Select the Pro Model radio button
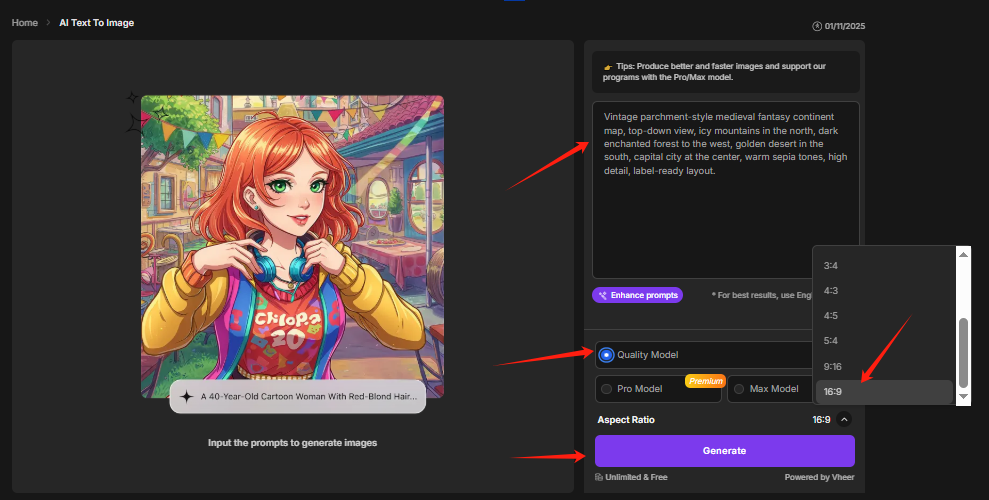 (606, 389)
